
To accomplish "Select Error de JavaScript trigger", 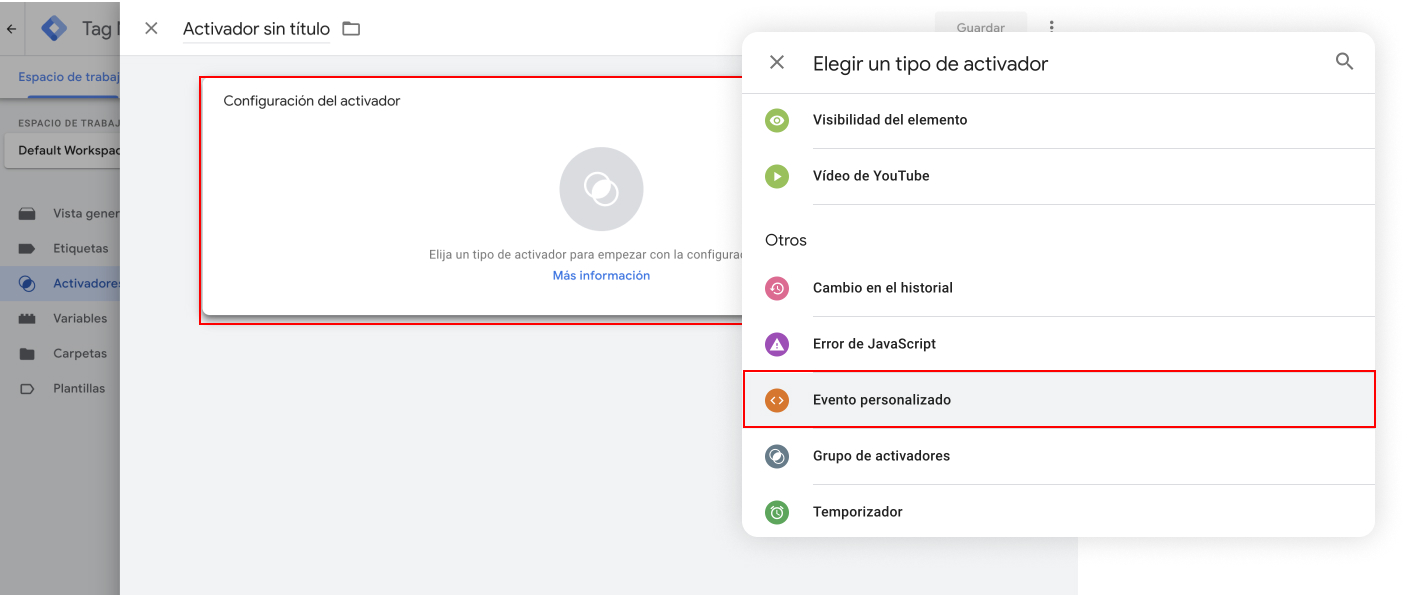I will click(1059, 344).
